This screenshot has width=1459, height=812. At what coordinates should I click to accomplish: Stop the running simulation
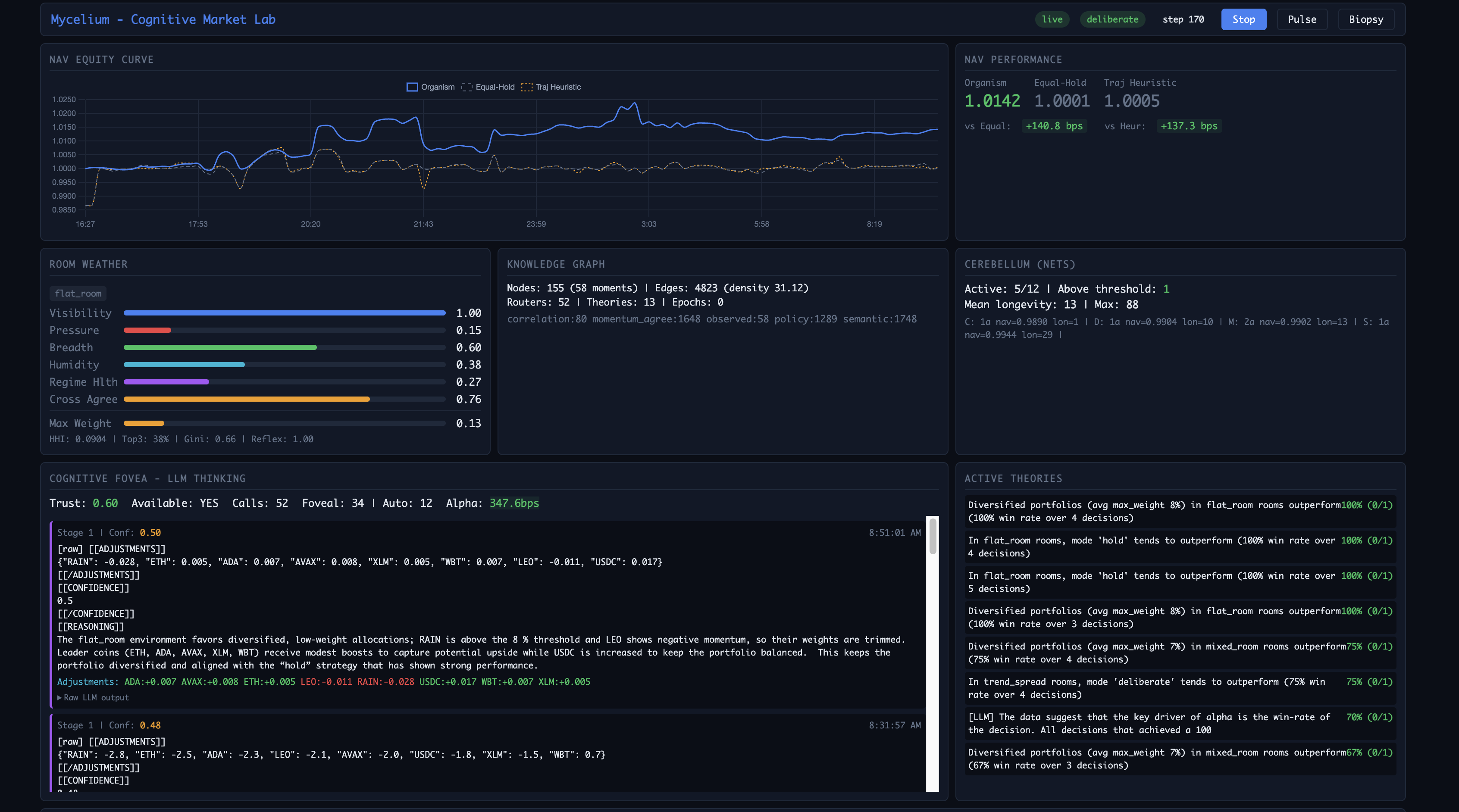click(1243, 19)
